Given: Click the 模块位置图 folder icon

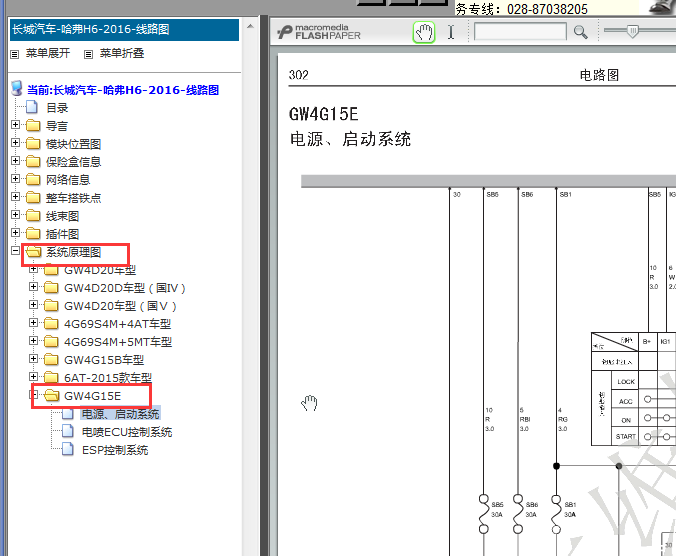Looking at the screenshot, I should [33, 144].
